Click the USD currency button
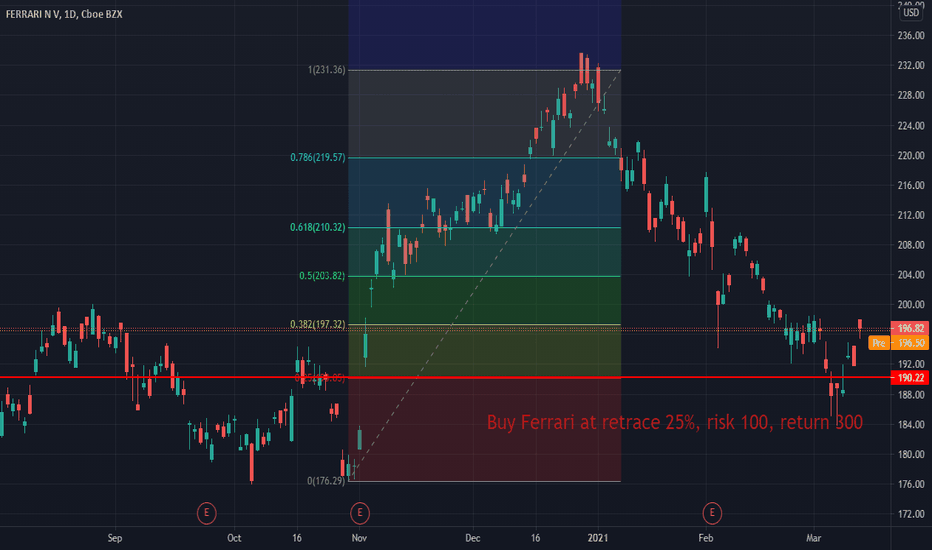This screenshot has width=932, height=550. pos(911,12)
